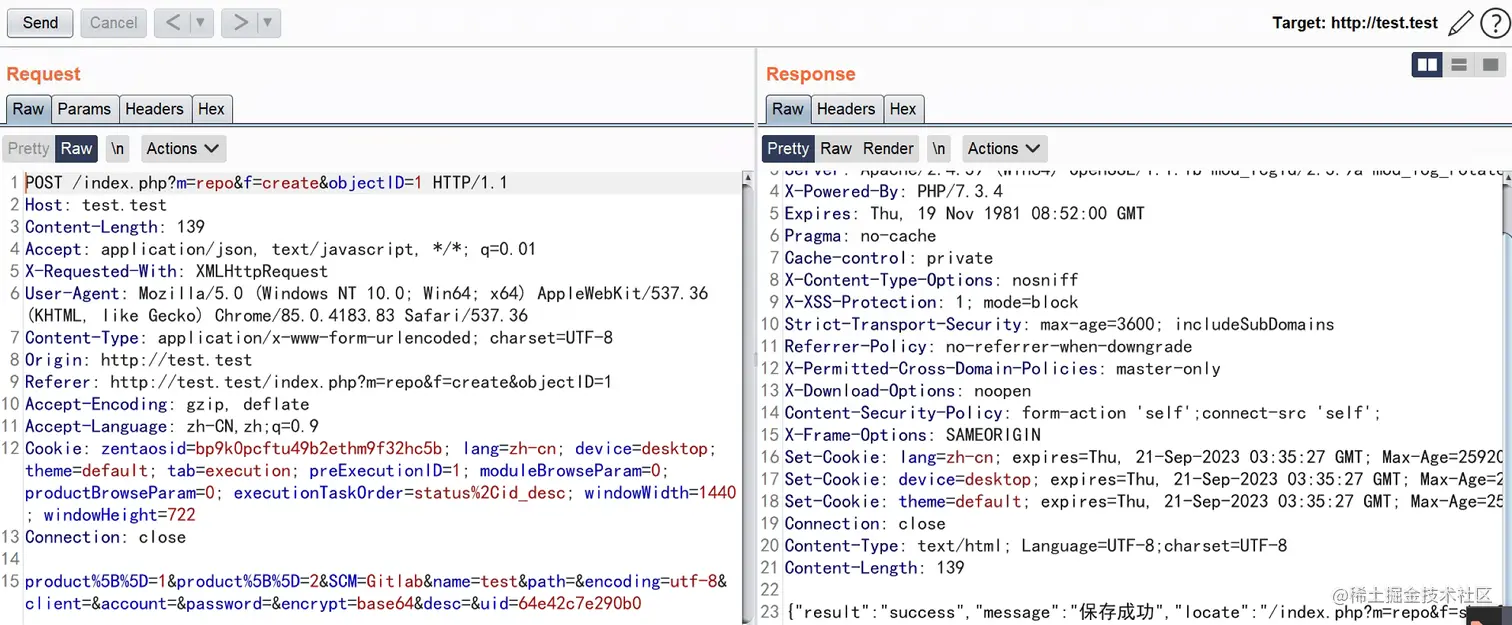
Task: Switch response view to Render
Action: tap(889, 149)
